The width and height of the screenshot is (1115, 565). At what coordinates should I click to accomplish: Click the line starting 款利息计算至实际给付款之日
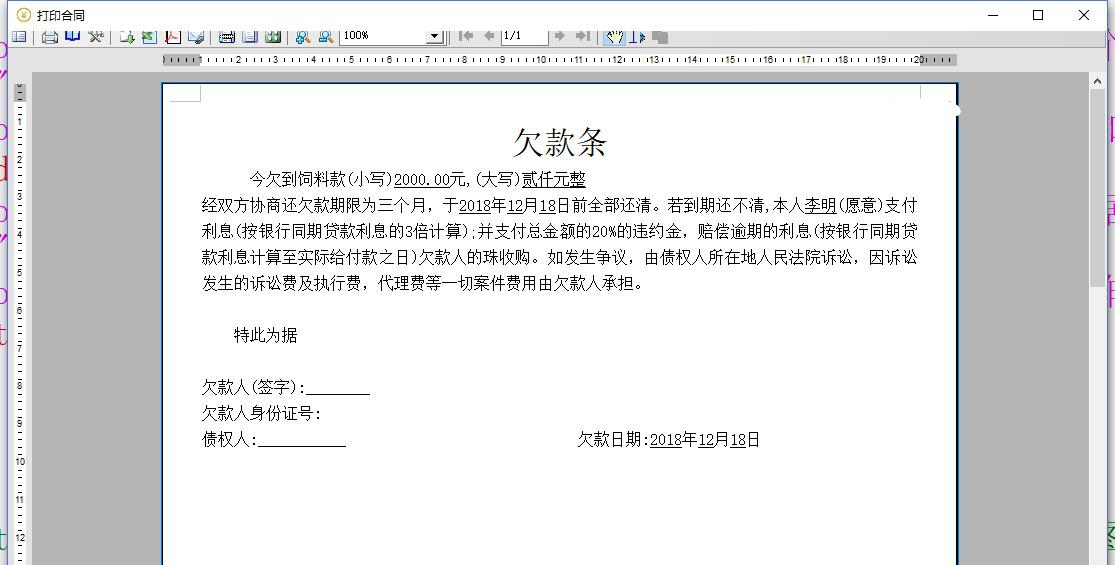560,258
